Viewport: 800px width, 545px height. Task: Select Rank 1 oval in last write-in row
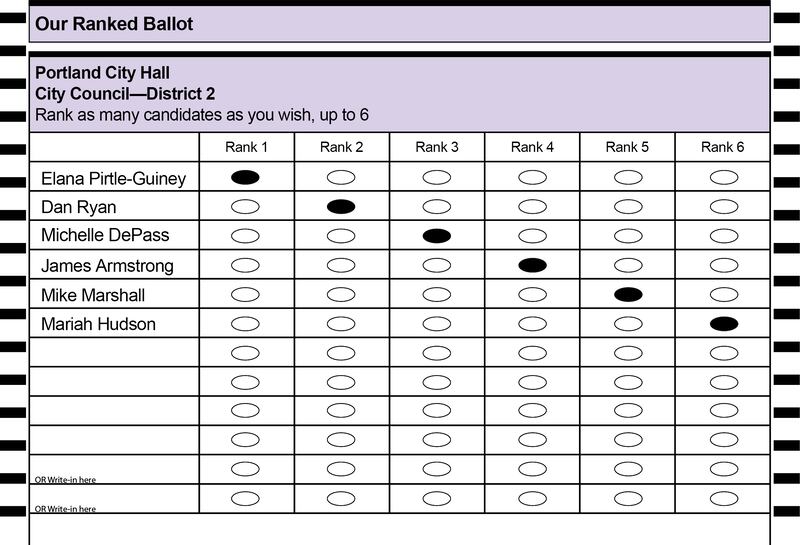pyautogui.click(x=245, y=498)
